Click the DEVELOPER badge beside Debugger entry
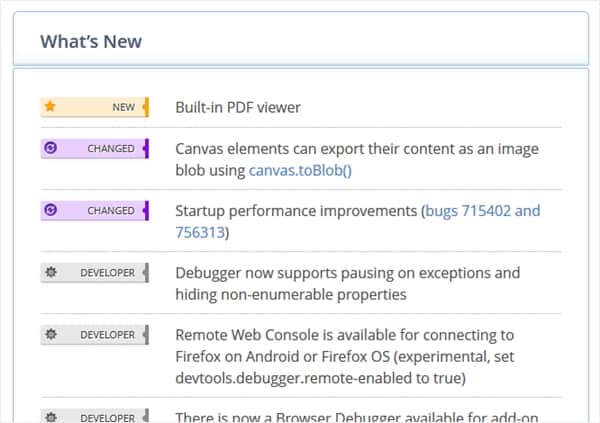This screenshot has width=600, height=423. [x=95, y=273]
